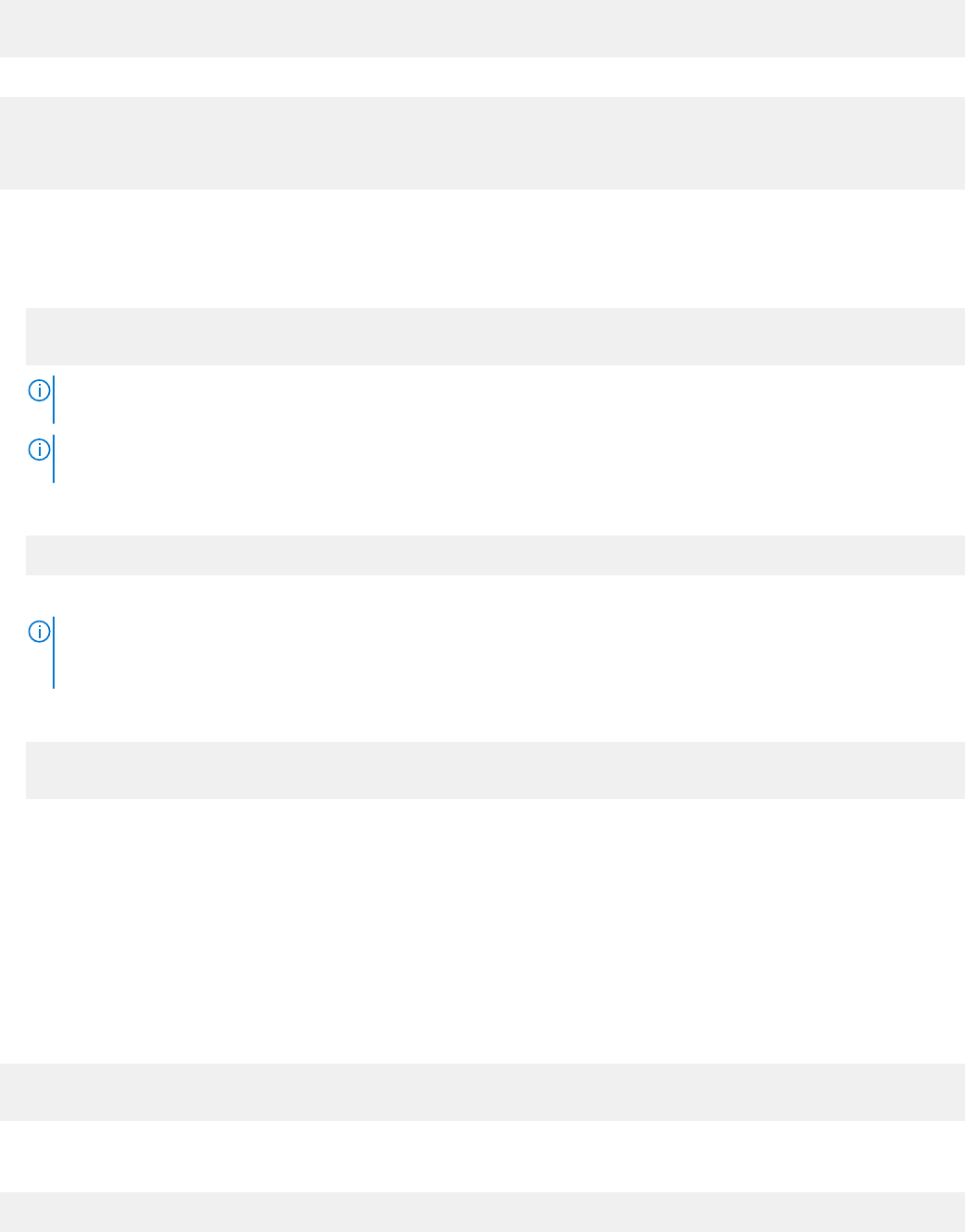This screenshot has height=1232, width=965.
Task: Click the last blue info note icon
Action: 39,632
